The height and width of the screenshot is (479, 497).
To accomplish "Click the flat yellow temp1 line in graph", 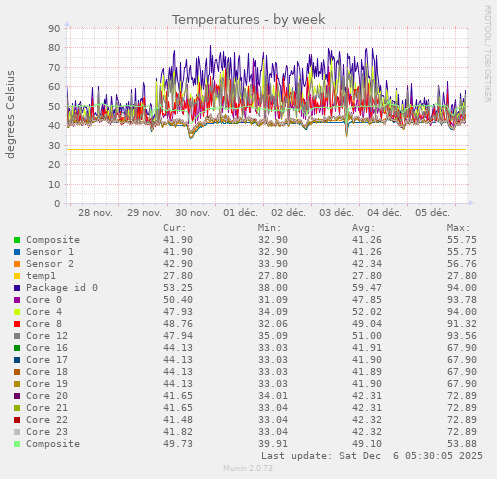I will [x=267, y=149].
